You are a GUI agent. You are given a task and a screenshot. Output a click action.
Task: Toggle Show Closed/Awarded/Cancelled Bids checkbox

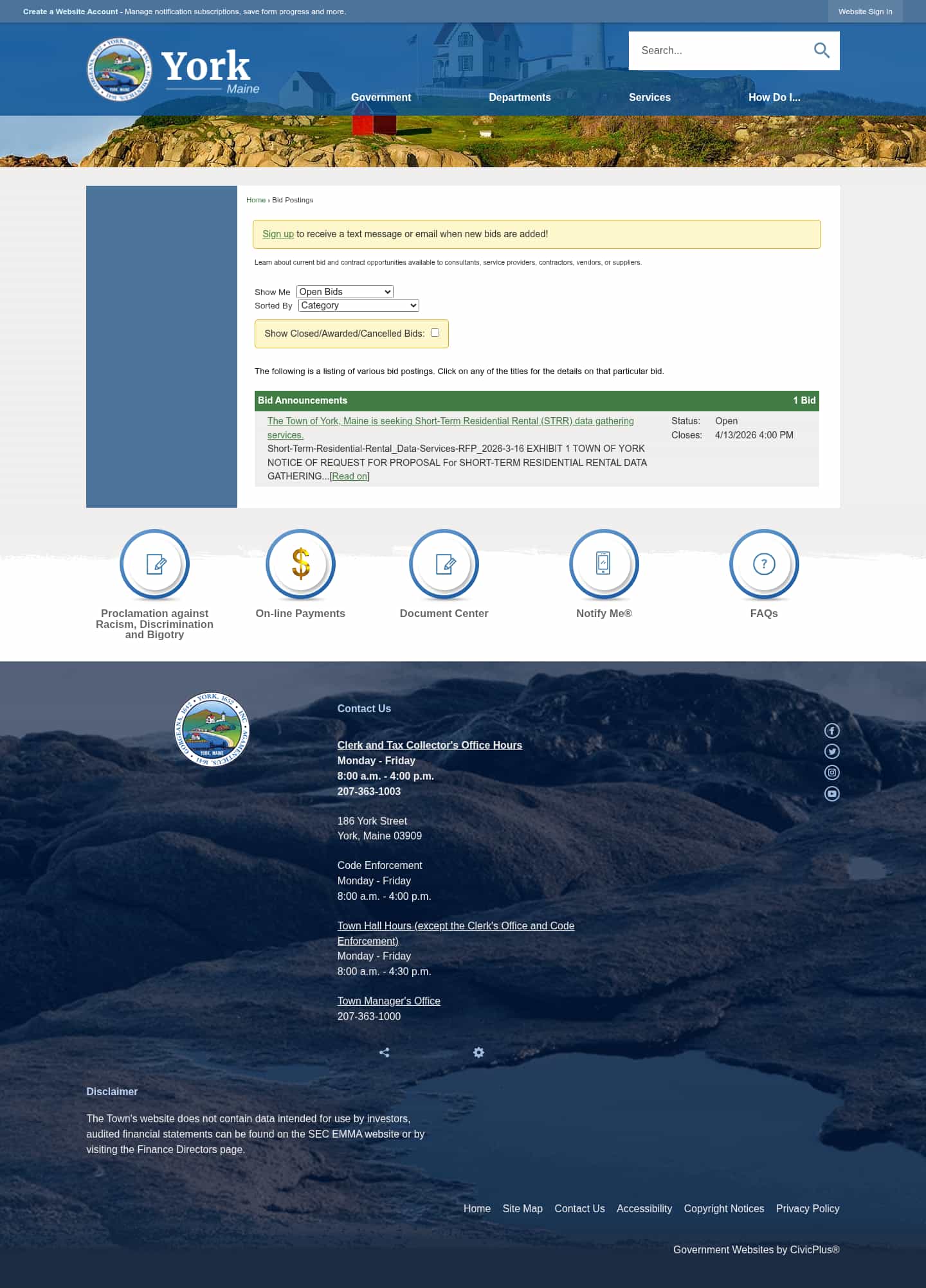(435, 332)
